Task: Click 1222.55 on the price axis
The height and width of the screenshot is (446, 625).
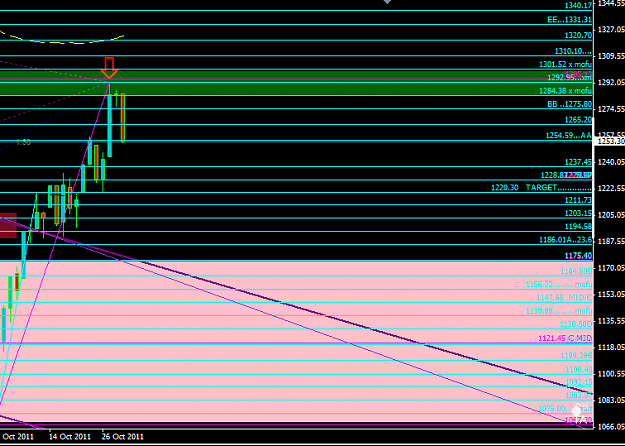Action: click(x=611, y=188)
